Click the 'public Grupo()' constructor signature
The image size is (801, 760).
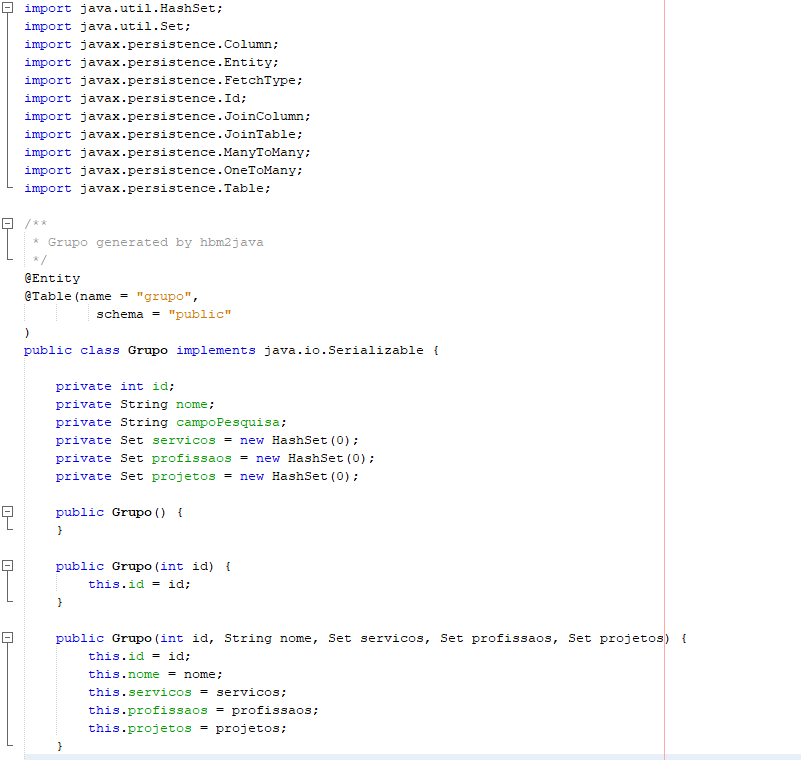(111, 512)
